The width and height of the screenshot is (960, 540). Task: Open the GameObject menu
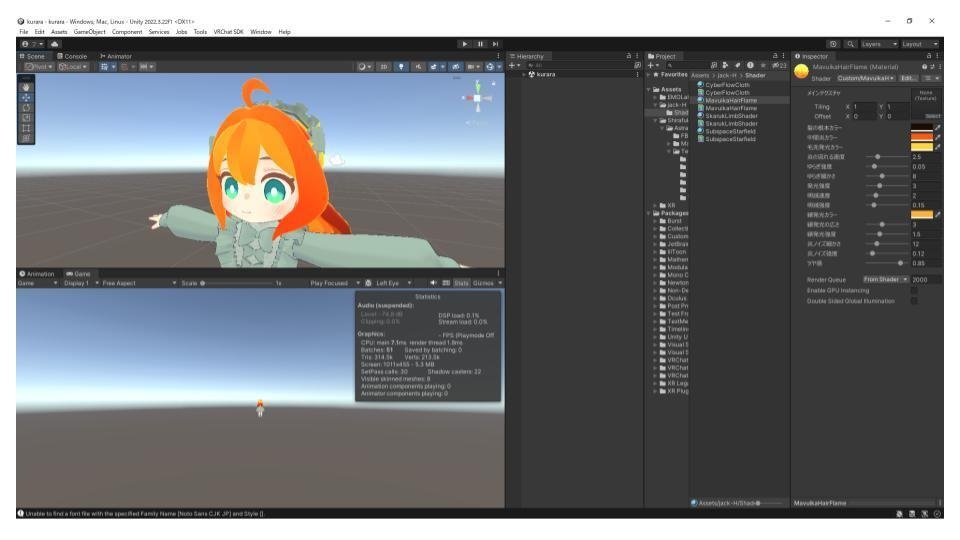click(89, 32)
